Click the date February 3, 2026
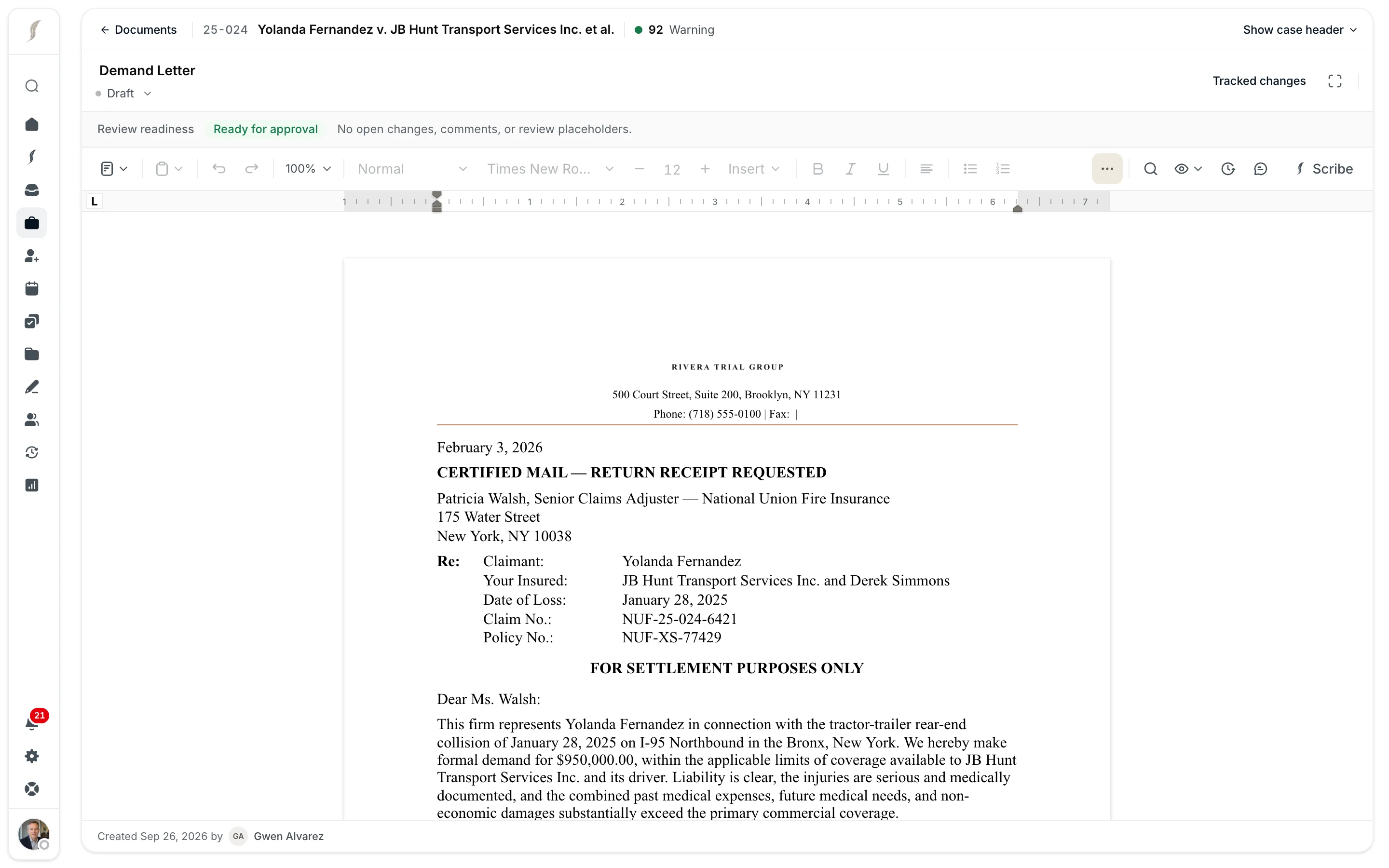Image resolution: width=1389 pixels, height=868 pixels. coord(489,448)
